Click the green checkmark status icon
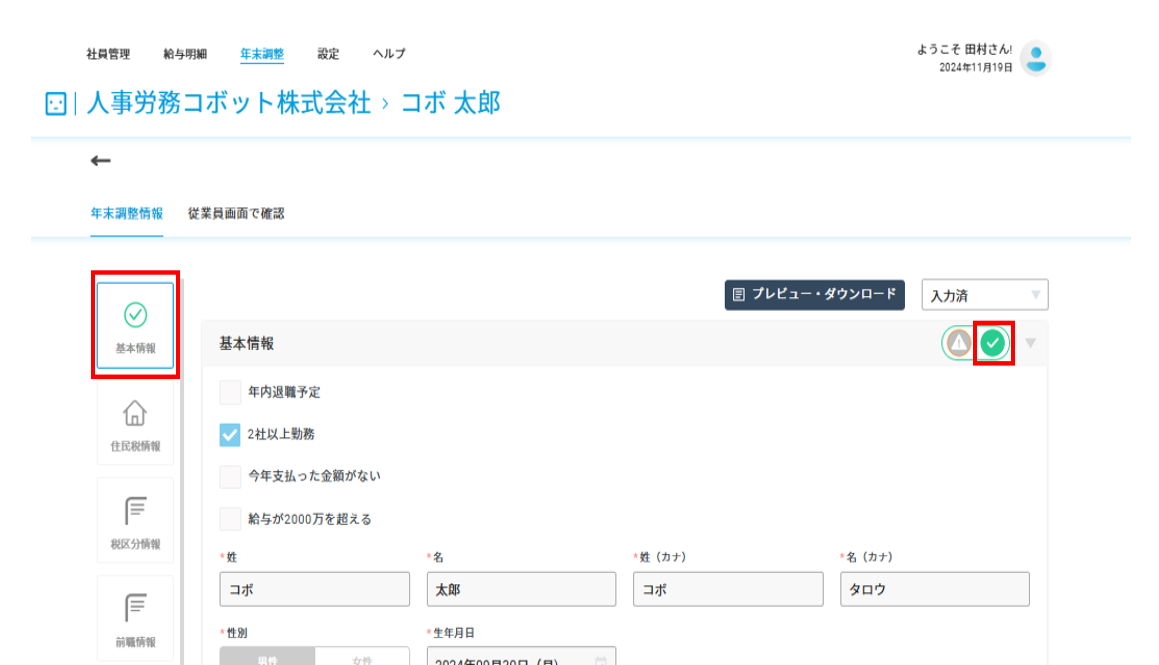The height and width of the screenshot is (665, 1159). click(x=993, y=343)
